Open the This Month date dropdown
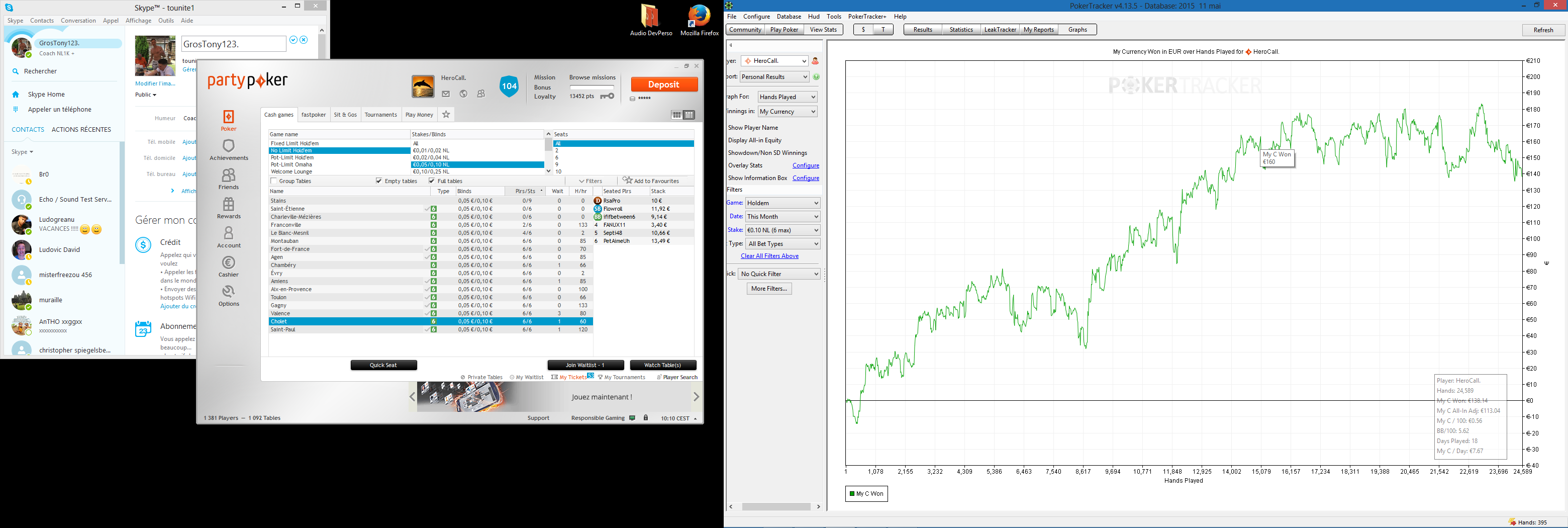Screen dimensions: 1568x528 coord(782,216)
